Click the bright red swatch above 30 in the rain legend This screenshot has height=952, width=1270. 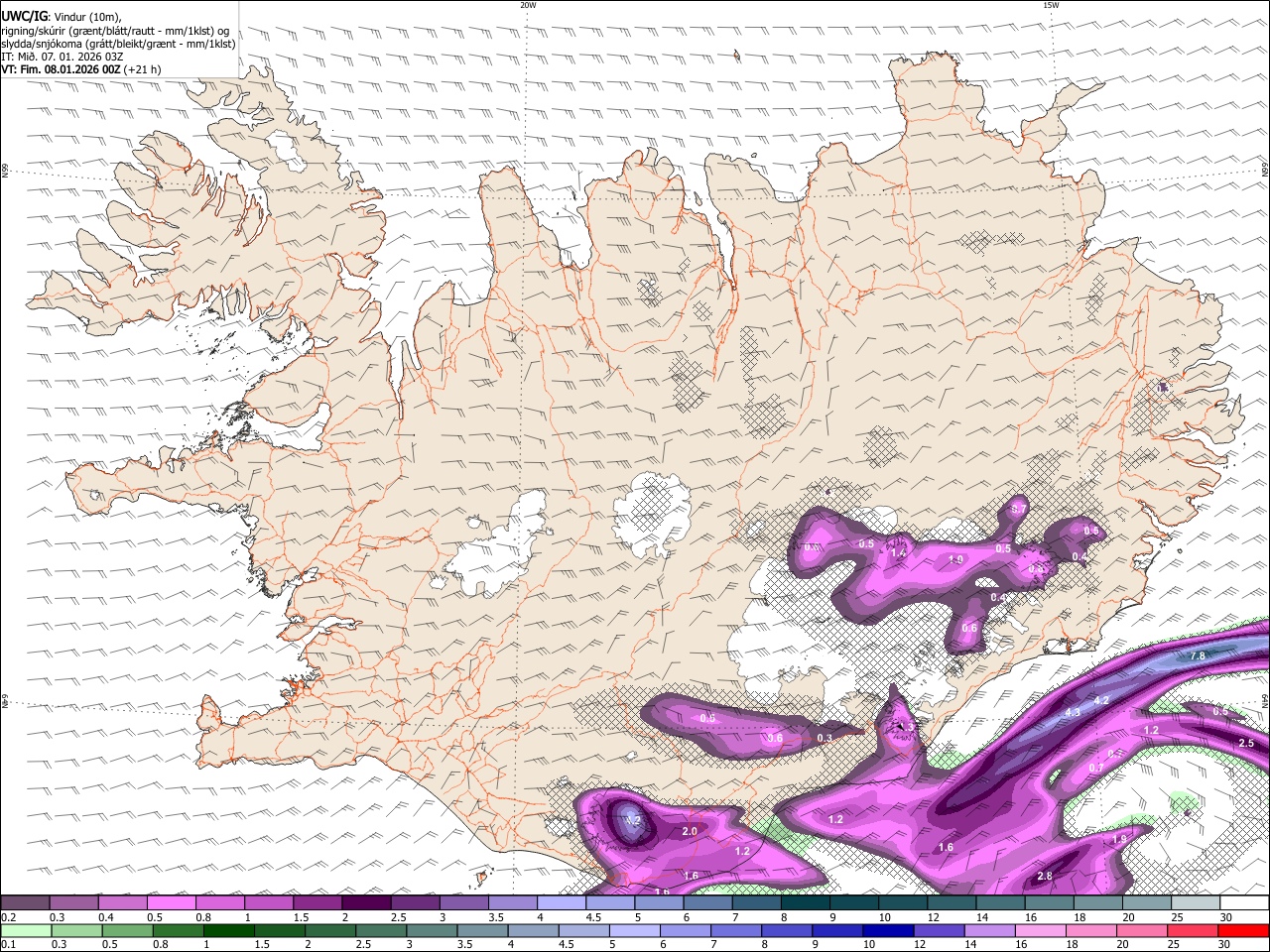(x=1244, y=931)
